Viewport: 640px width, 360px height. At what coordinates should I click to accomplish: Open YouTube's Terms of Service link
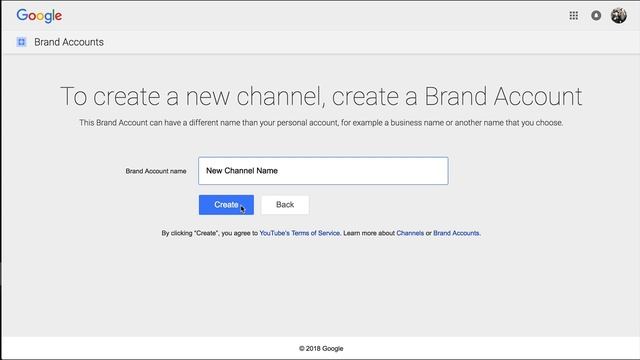300,233
